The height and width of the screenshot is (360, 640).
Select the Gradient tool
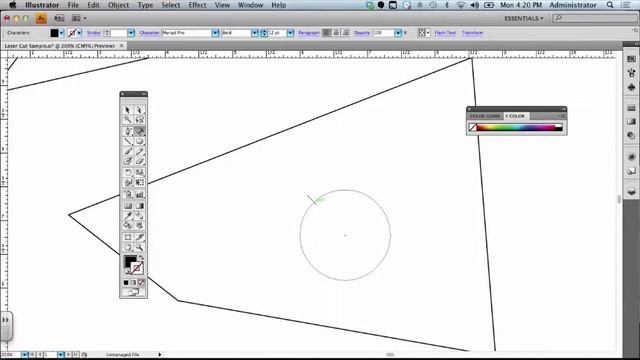tap(140, 206)
